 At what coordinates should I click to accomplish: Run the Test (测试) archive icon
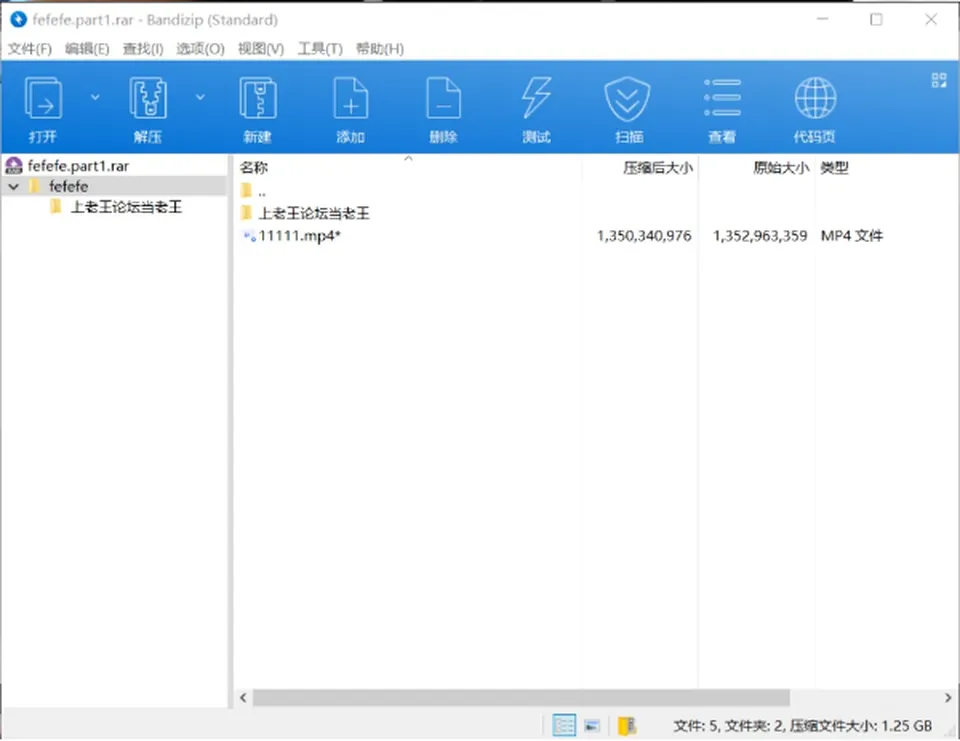pyautogui.click(x=536, y=99)
